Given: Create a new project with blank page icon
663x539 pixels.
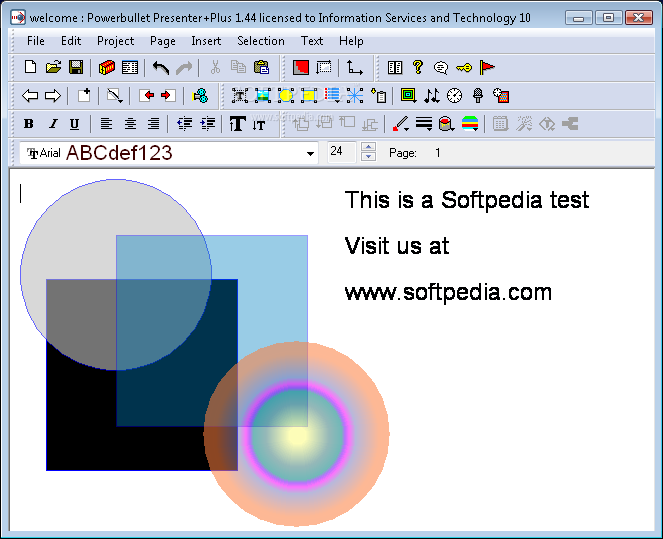Looking at the screenshot, I should [x=30, y=67].
